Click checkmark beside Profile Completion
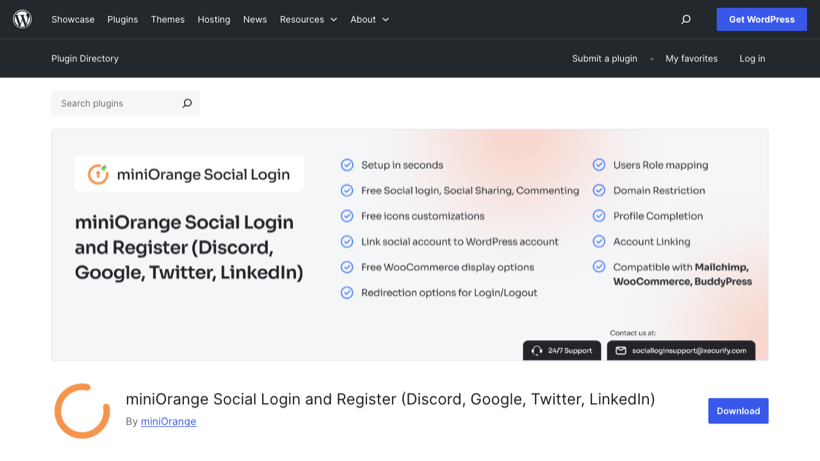This screenshot has width=820, height=461. [x=599, y=216]
